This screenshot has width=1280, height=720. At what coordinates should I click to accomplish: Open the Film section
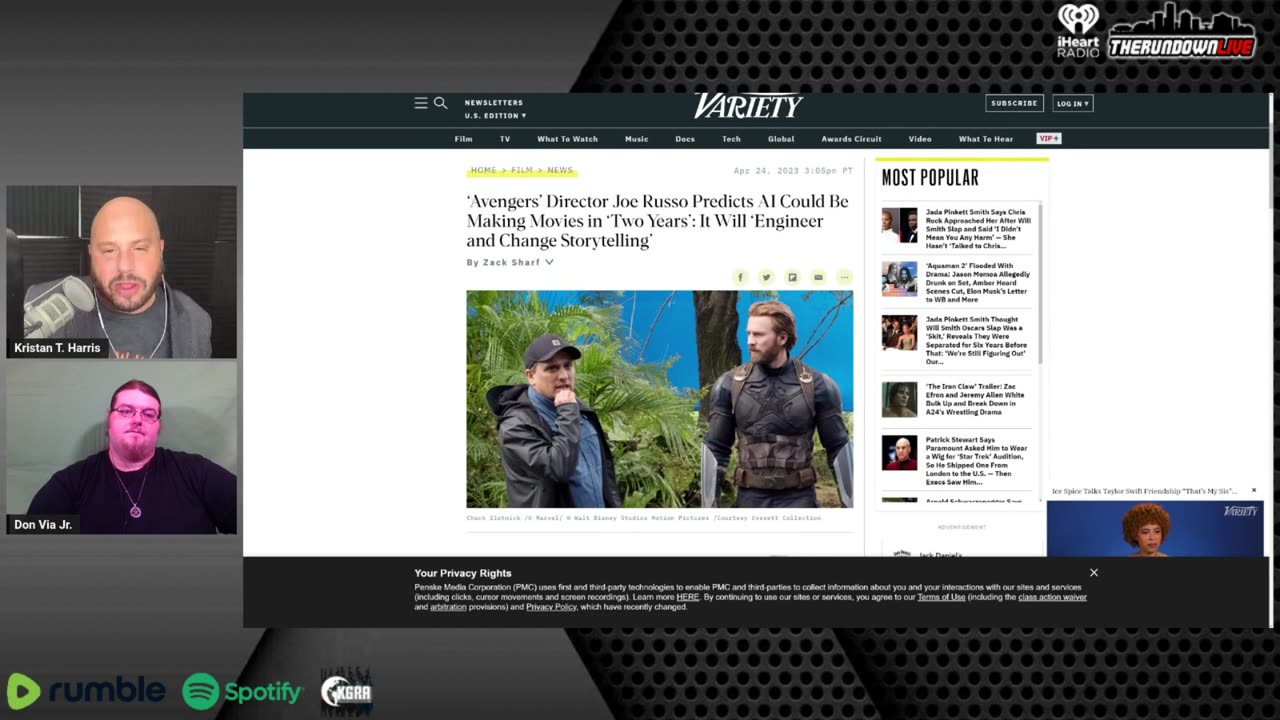pos(463,139)
